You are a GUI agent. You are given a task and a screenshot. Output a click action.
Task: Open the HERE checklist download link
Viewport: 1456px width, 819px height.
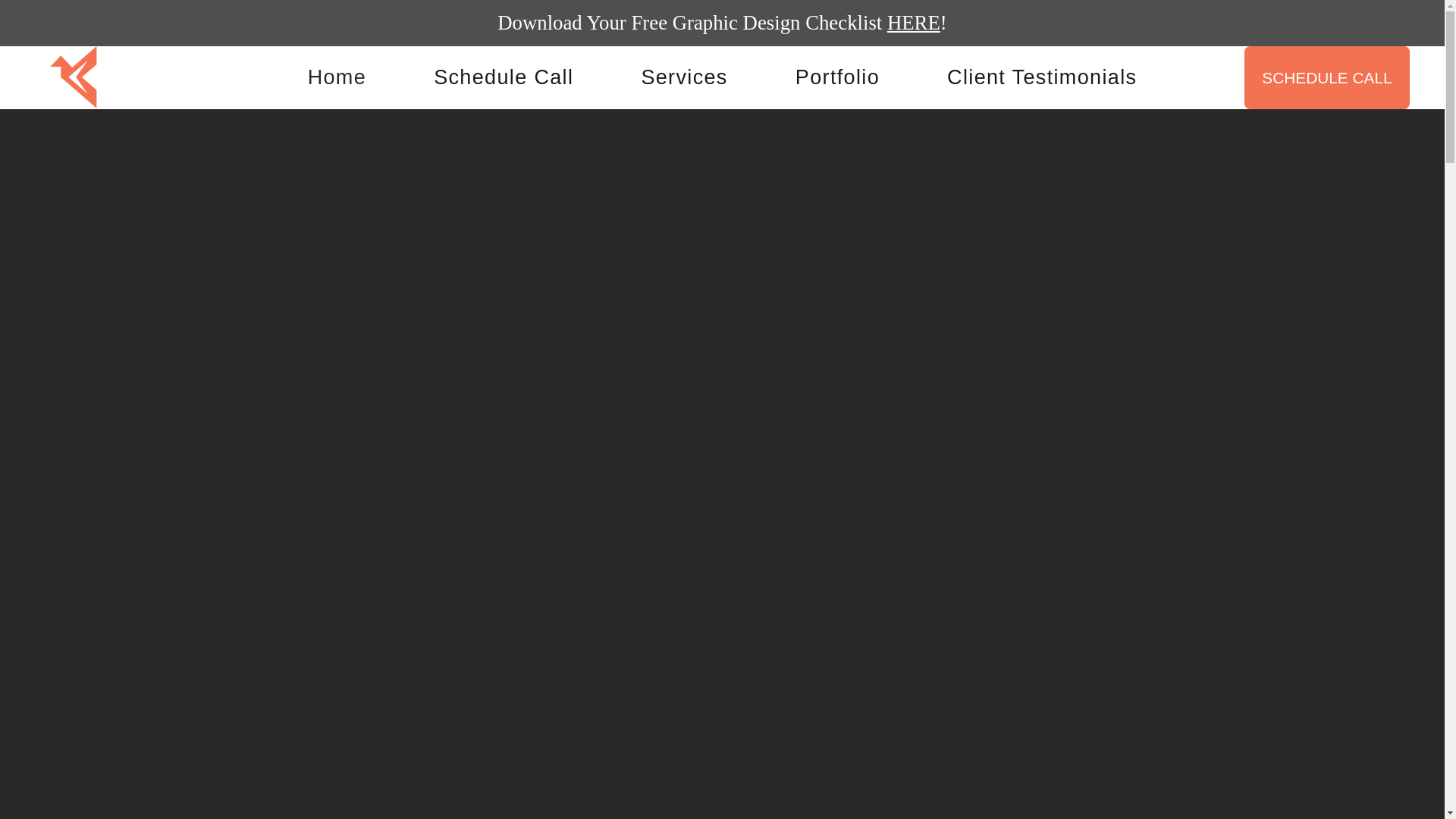(913, 23)
